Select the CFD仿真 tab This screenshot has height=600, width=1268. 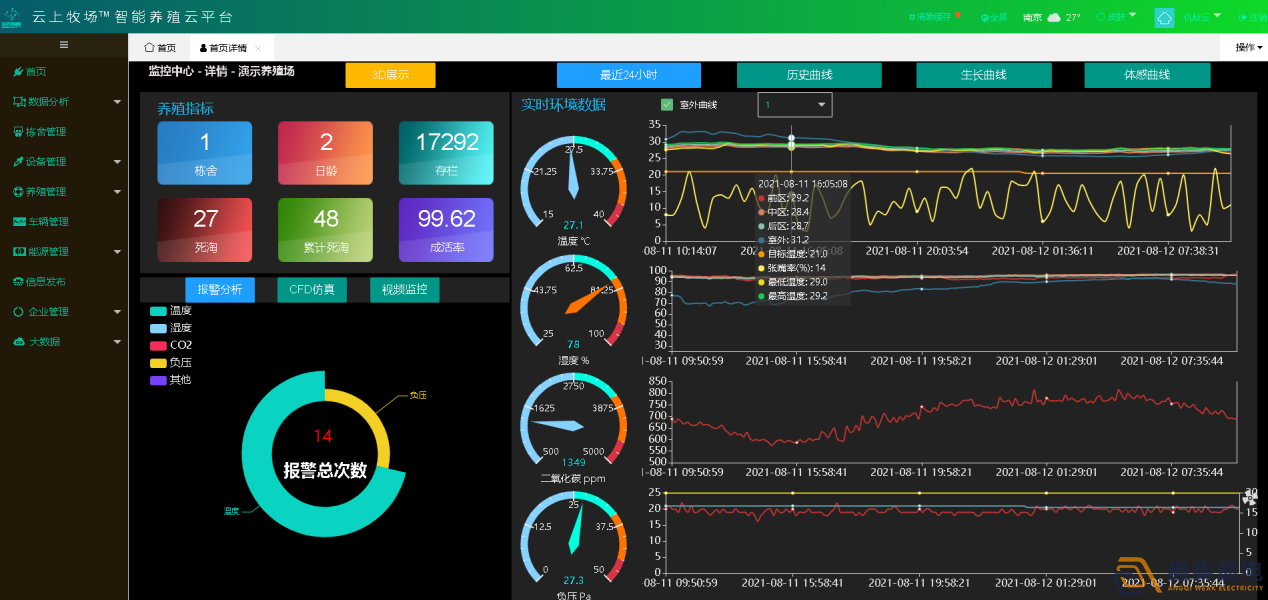click(x=312, y=290)
